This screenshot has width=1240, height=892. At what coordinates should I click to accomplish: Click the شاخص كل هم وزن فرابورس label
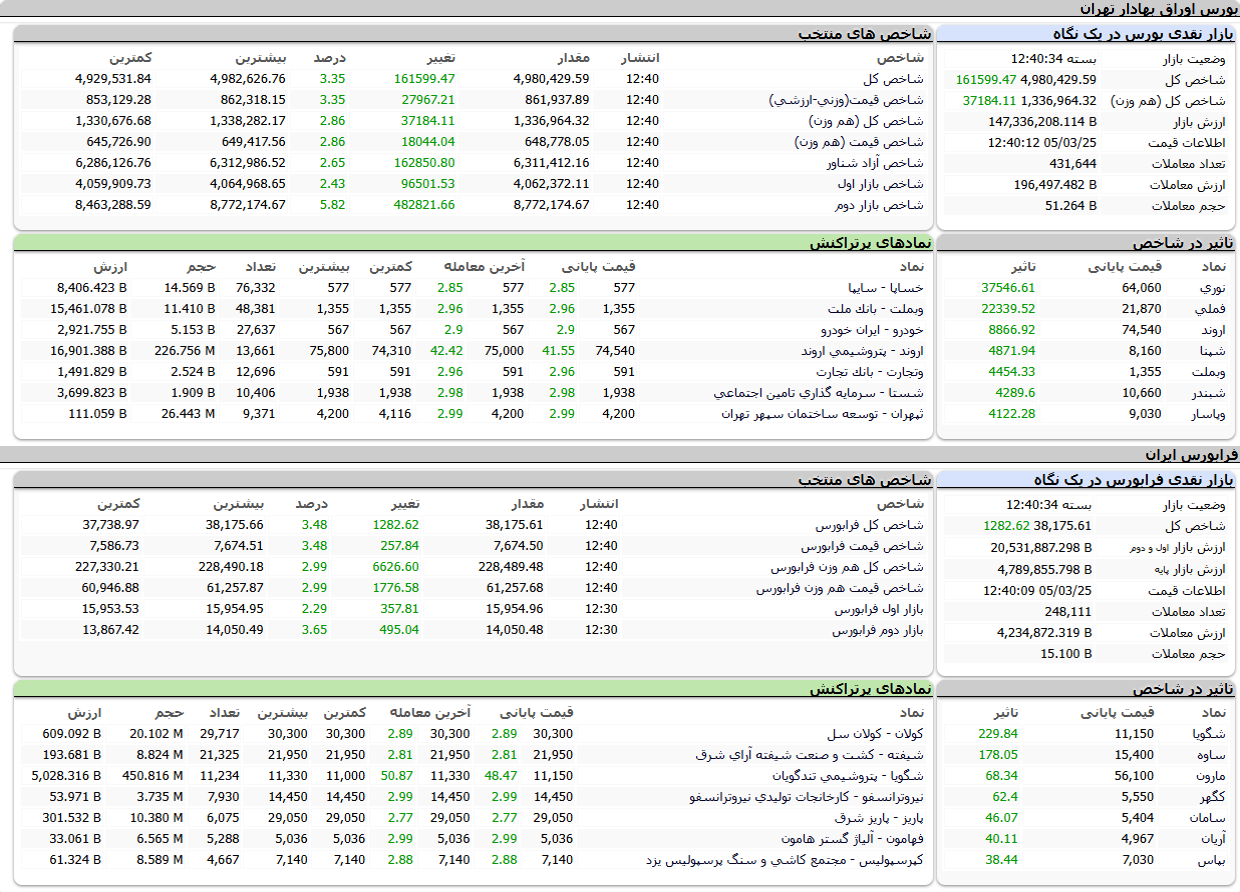pyautogui.click(x=848, y=567)
